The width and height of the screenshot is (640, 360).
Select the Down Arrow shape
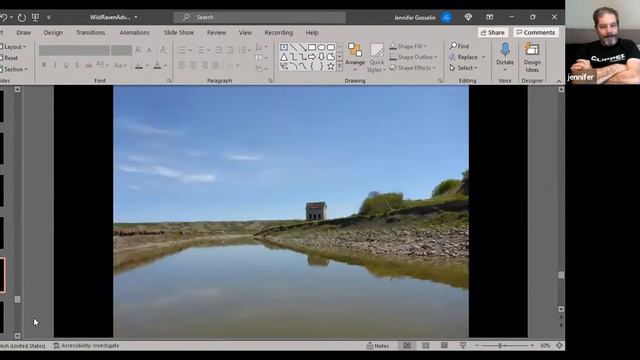pyautogui.click(x=321, y=57)
